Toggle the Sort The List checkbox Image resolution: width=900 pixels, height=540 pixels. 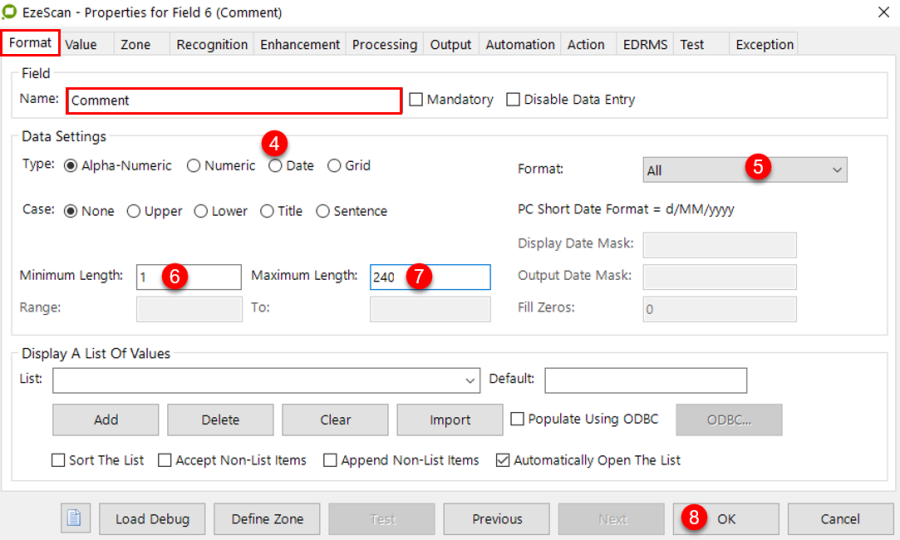tap(59, 461)
